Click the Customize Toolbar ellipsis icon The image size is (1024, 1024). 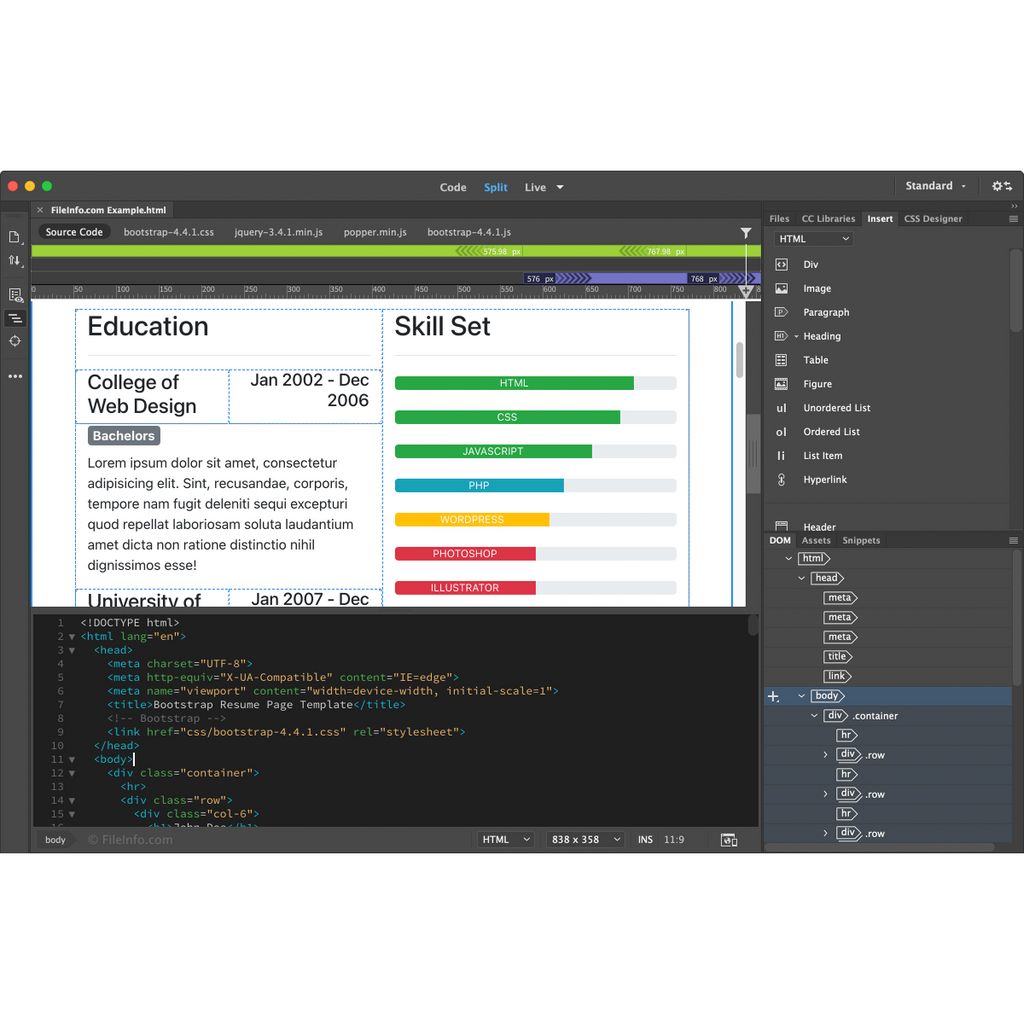15,377
